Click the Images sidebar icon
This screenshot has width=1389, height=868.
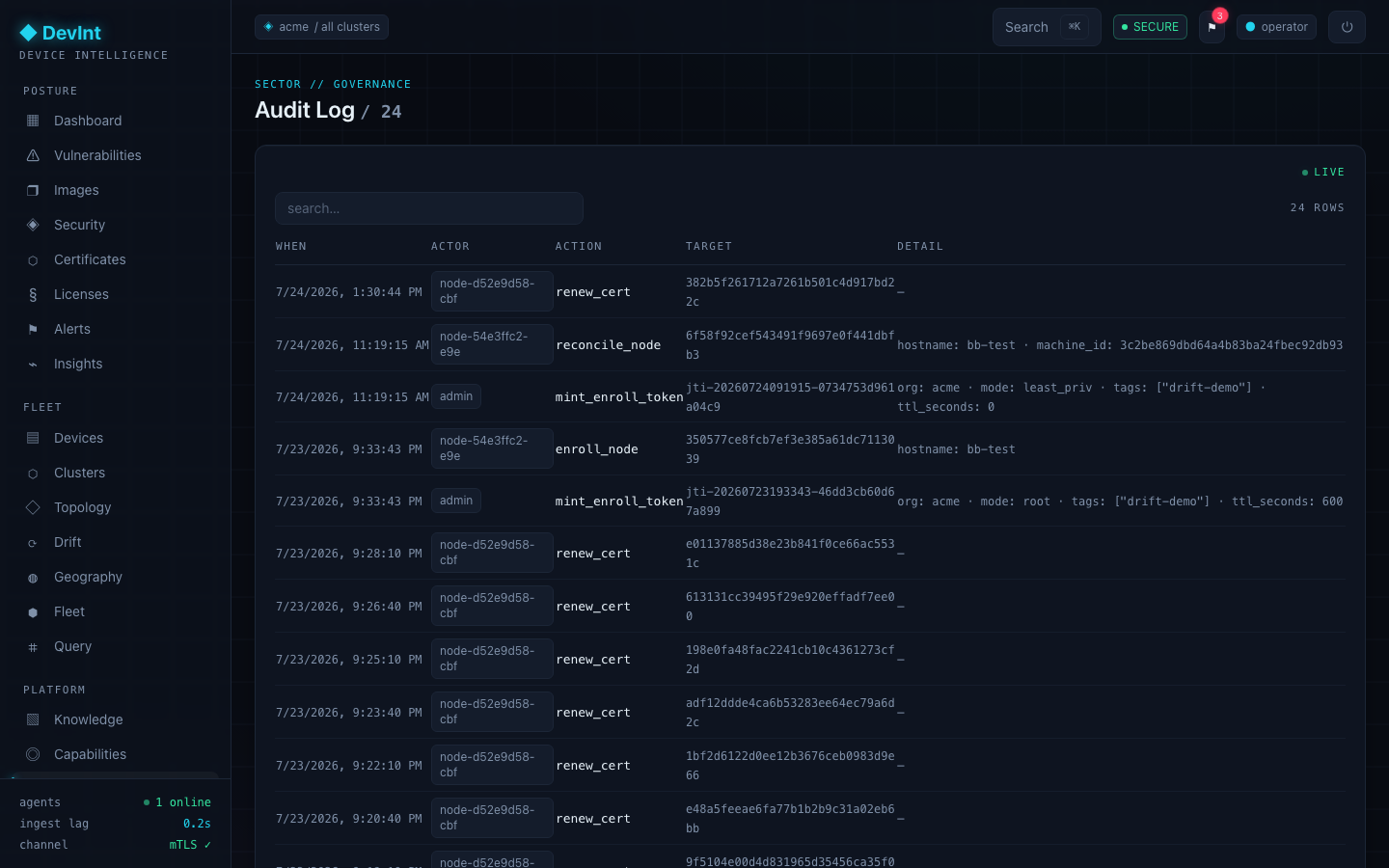tap(33, 190)
